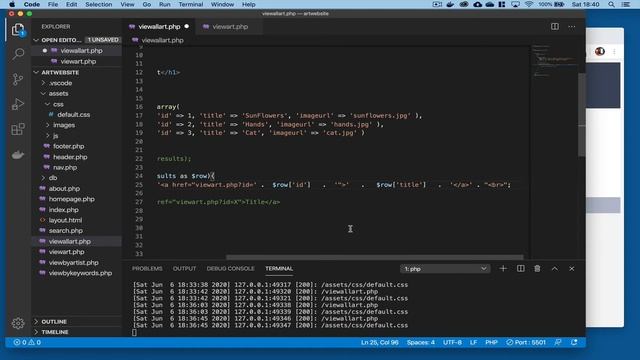
Task: Click the minimap code overview
Action: point(553,61)
